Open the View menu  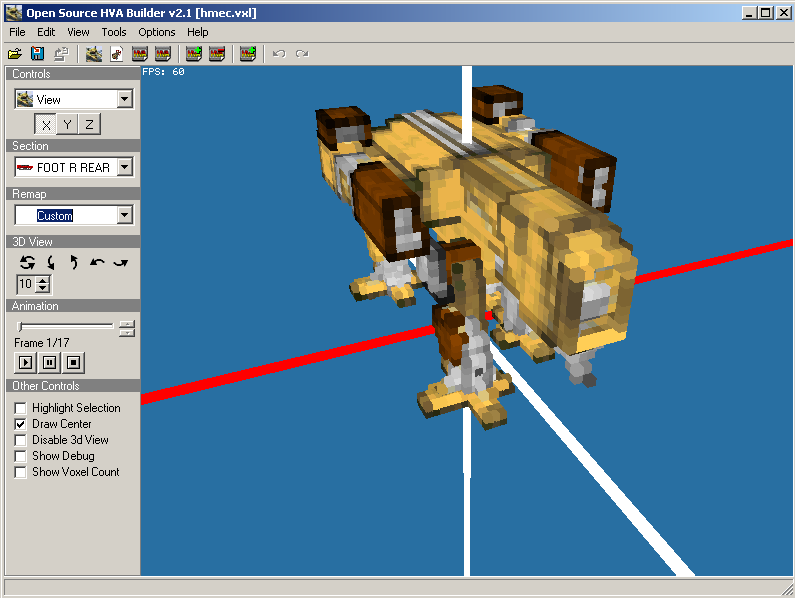point(78,32)
